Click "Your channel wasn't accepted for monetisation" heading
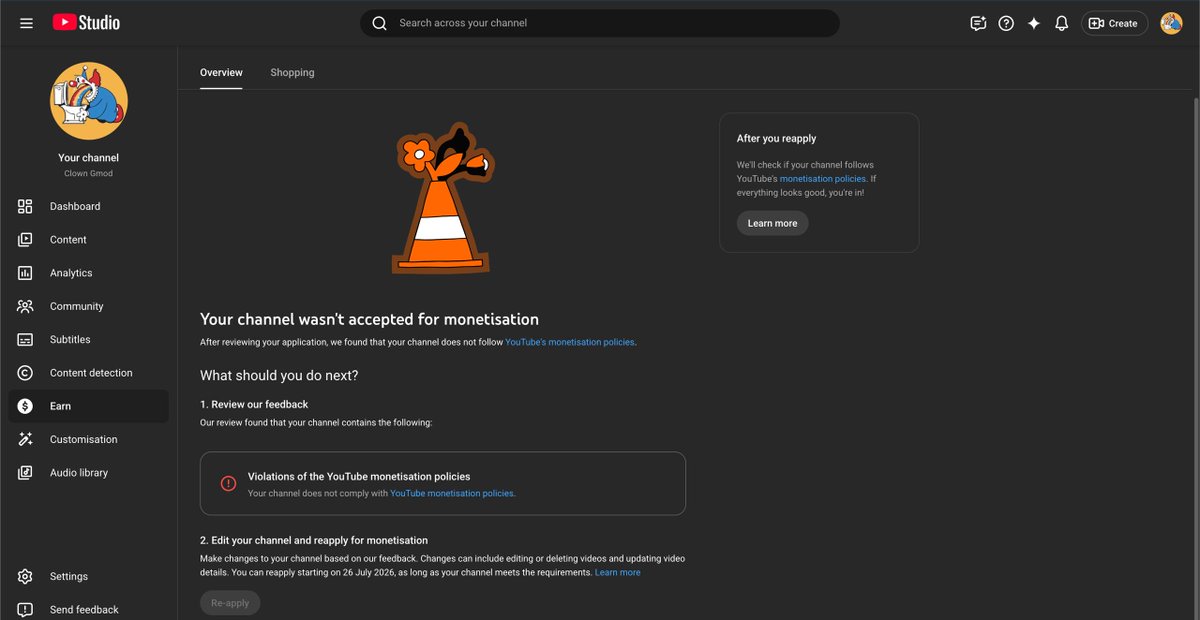This screenshot has height=620, width=1200. tap(369, 320)
